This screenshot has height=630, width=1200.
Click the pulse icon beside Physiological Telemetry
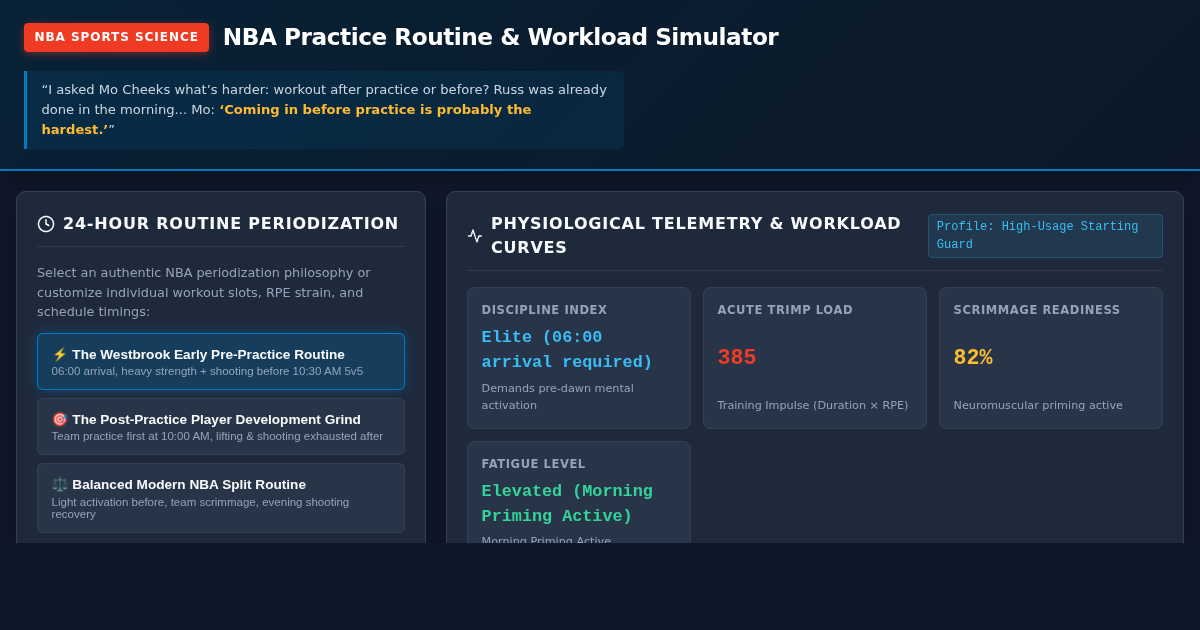point(475,236)
